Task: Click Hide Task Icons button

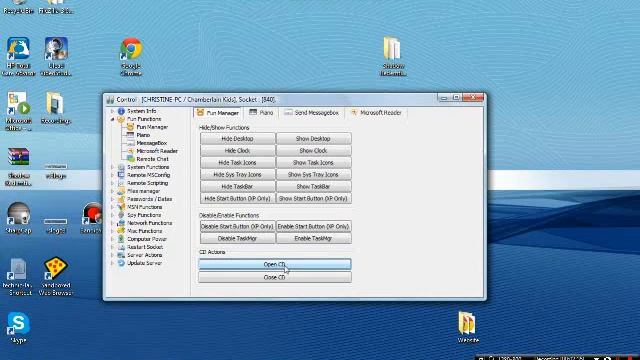Action: (237, 162)
